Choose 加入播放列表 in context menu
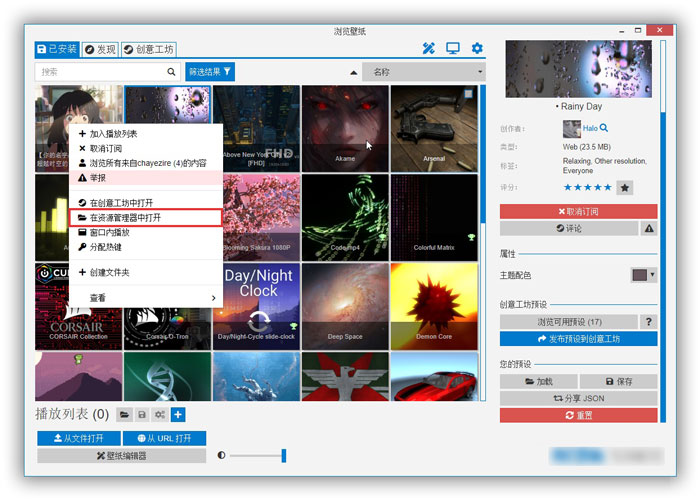This screenshot has width=700, height=500. click(146, 133)
